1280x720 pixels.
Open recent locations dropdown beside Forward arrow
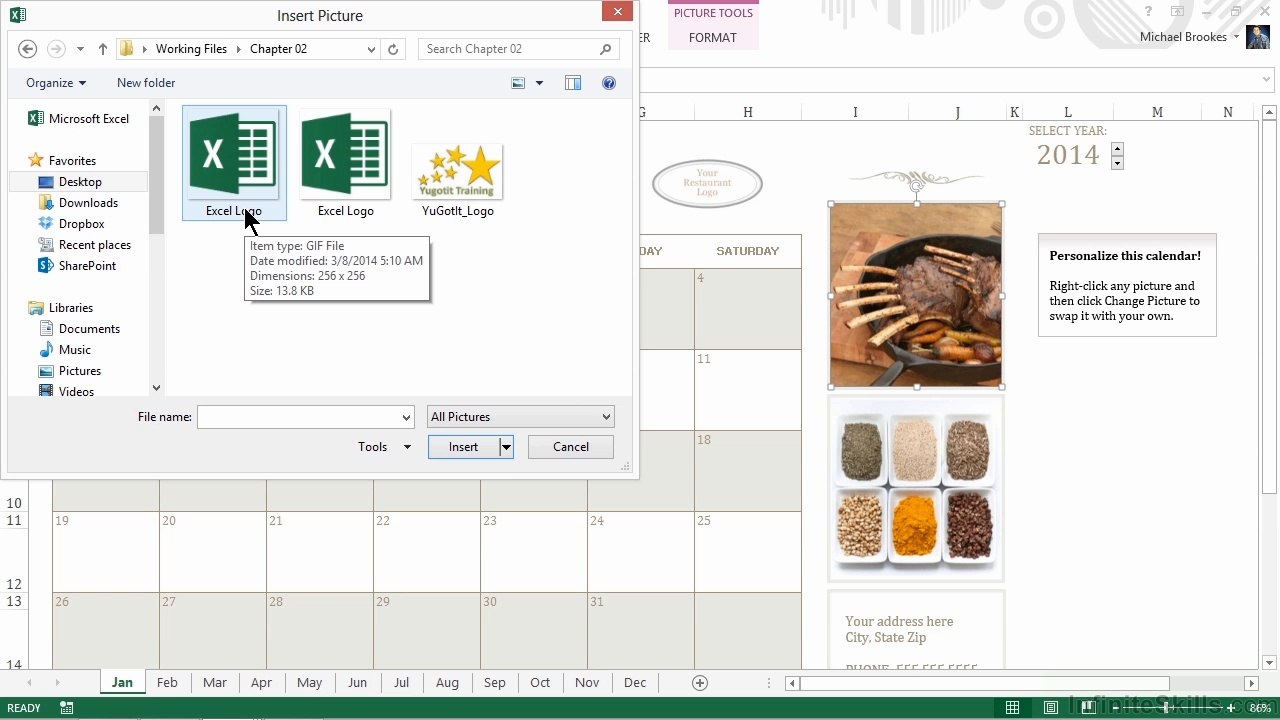click(80, 49)
